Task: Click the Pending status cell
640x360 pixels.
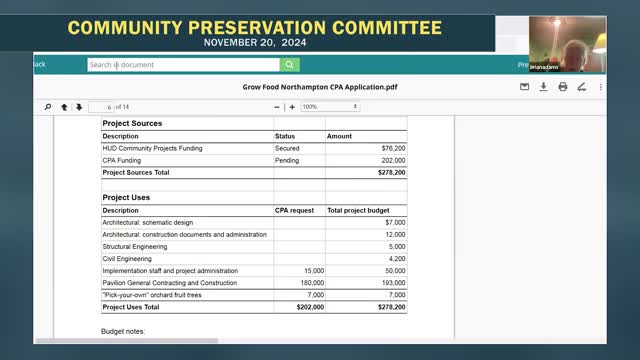Action: point(287,160)
